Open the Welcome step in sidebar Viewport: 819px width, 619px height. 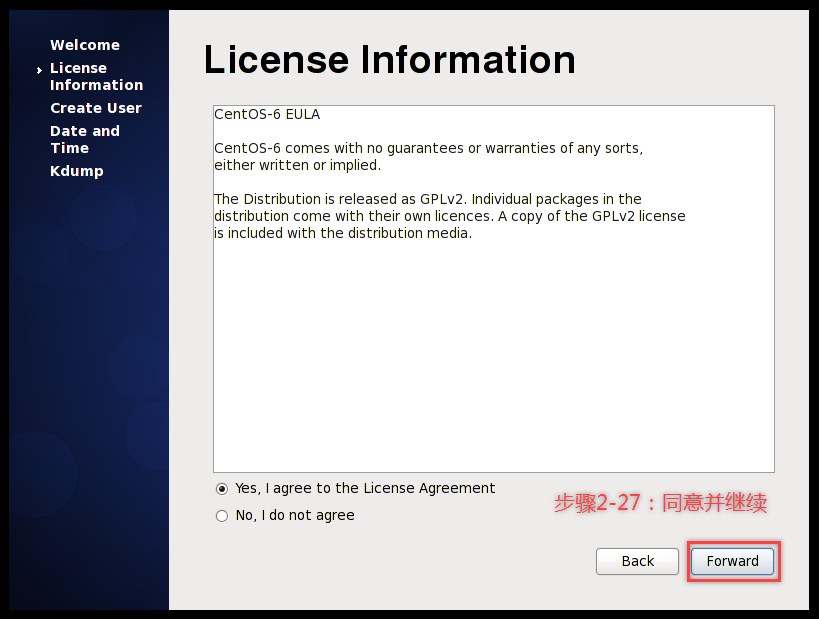(85, 45)
